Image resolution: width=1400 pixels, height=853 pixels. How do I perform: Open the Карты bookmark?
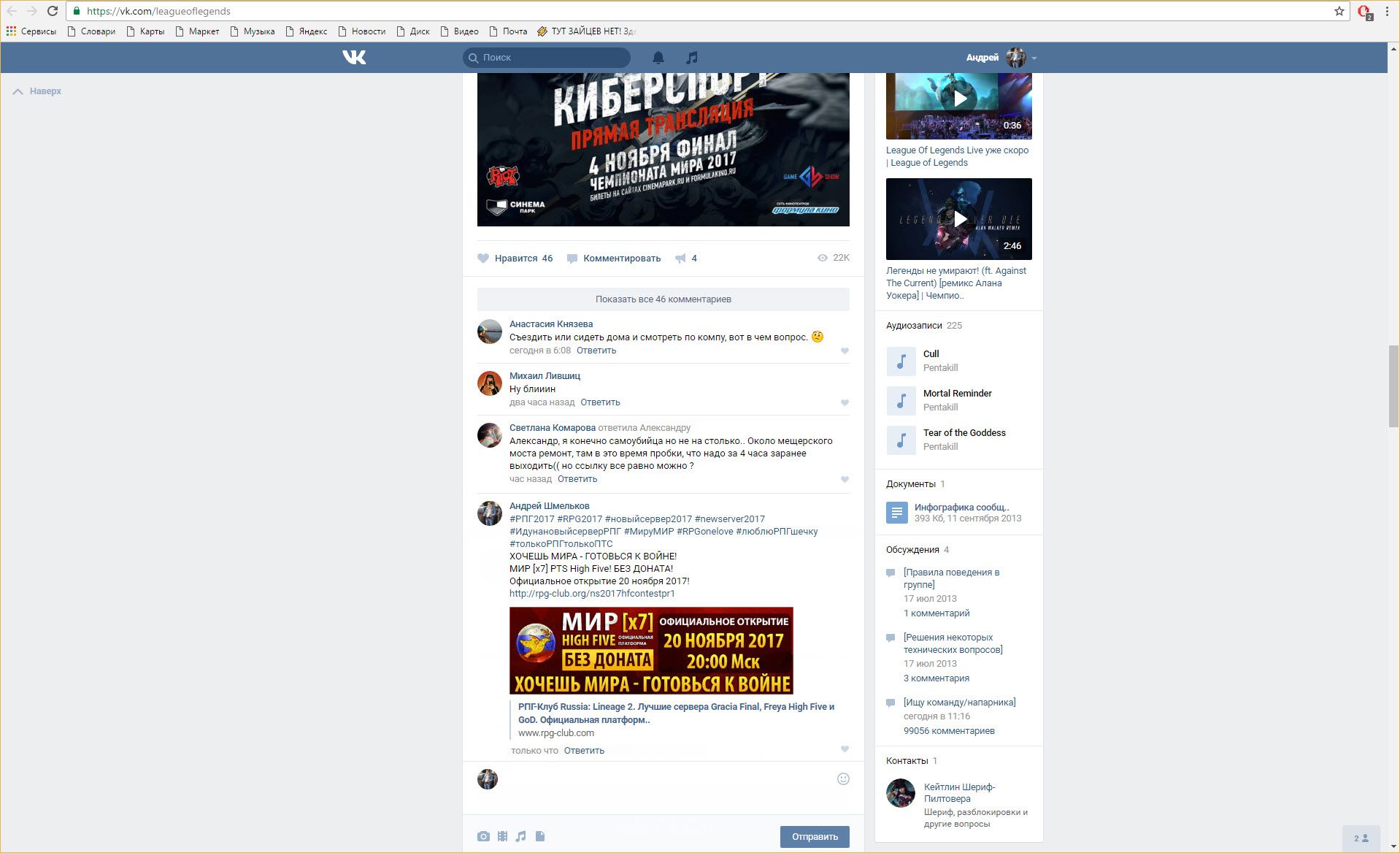tap(145, 31)
